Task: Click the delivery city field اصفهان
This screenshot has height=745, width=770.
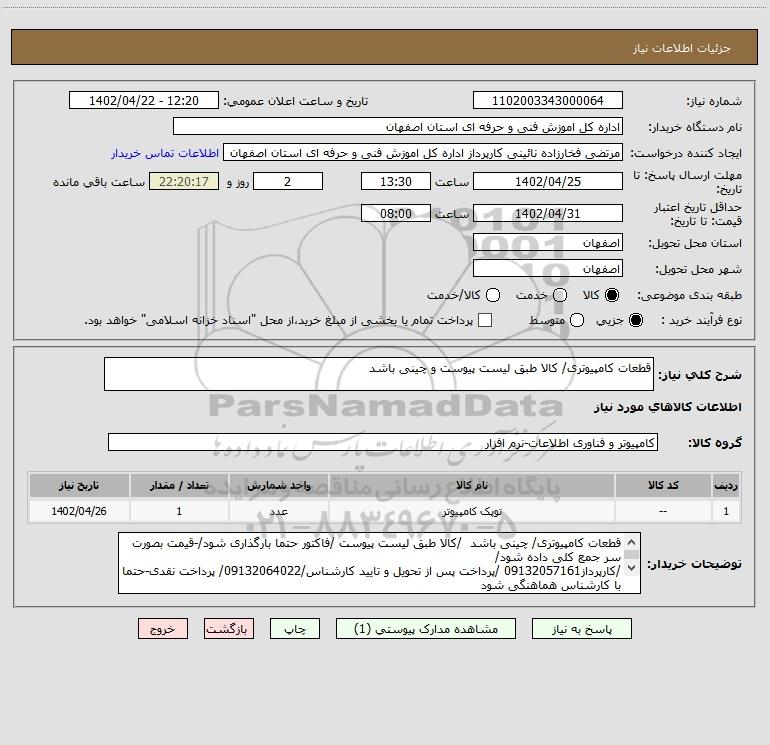Action: [x=548, y=269]
